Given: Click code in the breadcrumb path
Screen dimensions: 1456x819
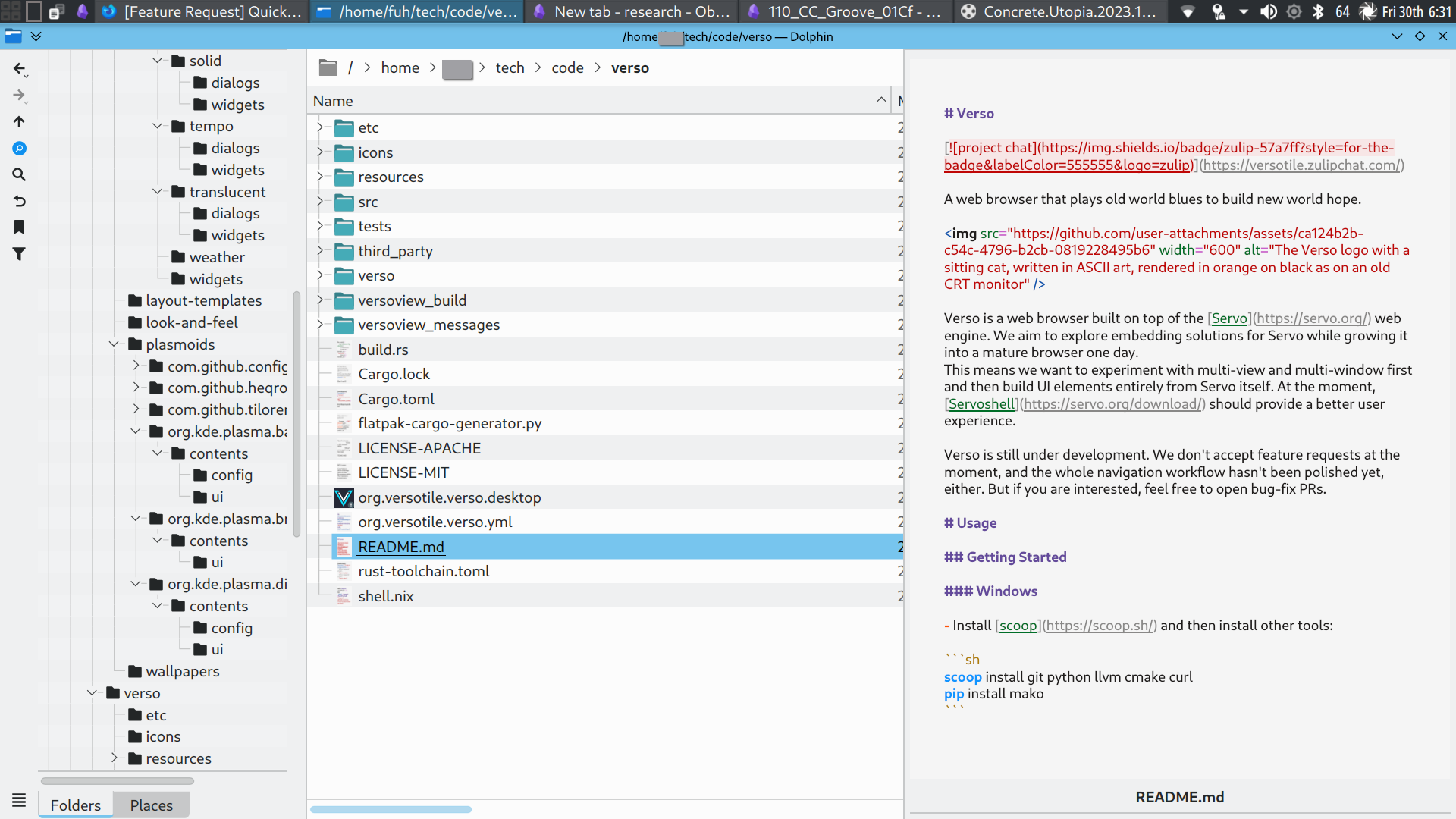Looking at the screenshot, I should pyautogui.click(x=568, y=68).
